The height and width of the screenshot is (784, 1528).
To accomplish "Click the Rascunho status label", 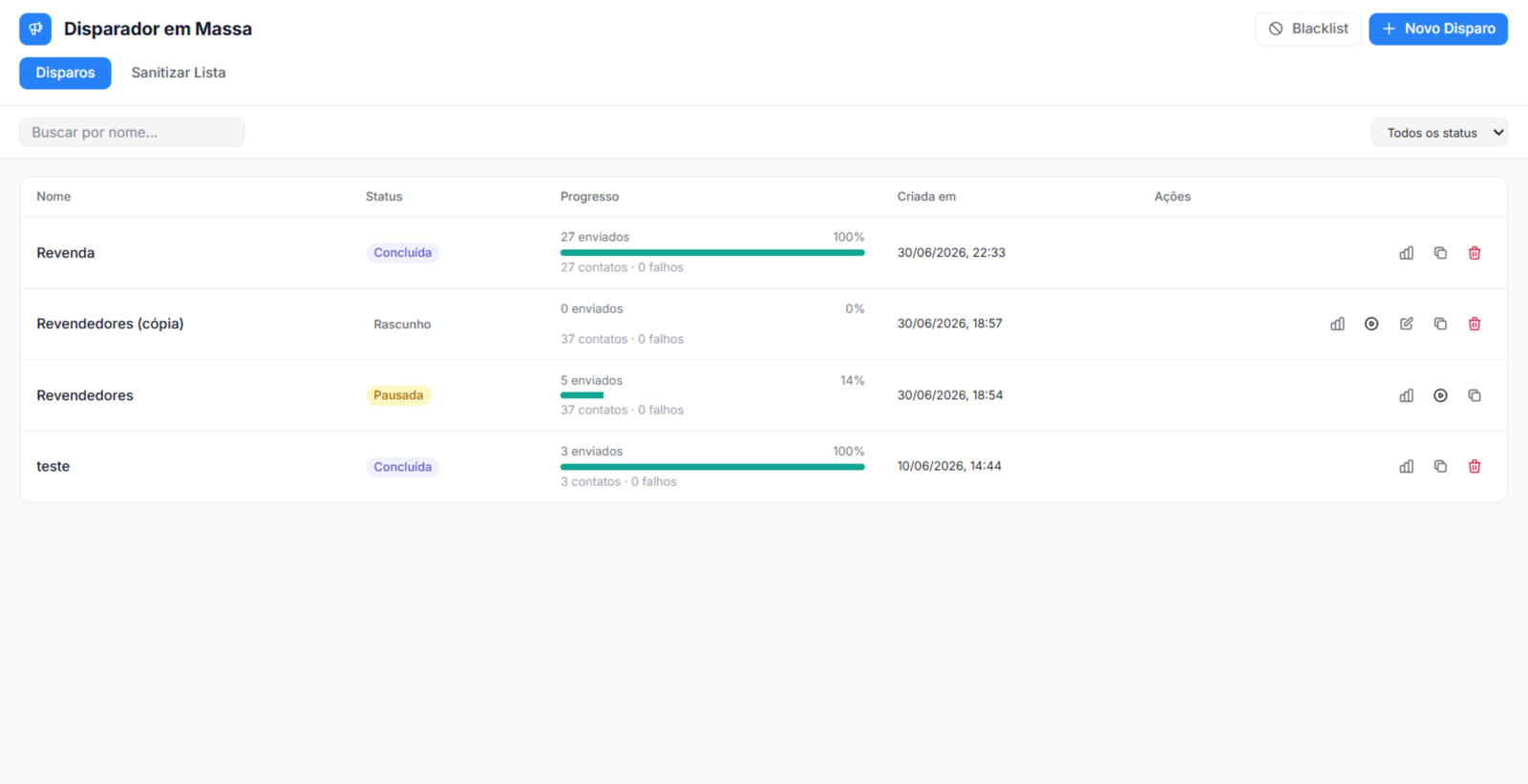I will tap(402, 325).
